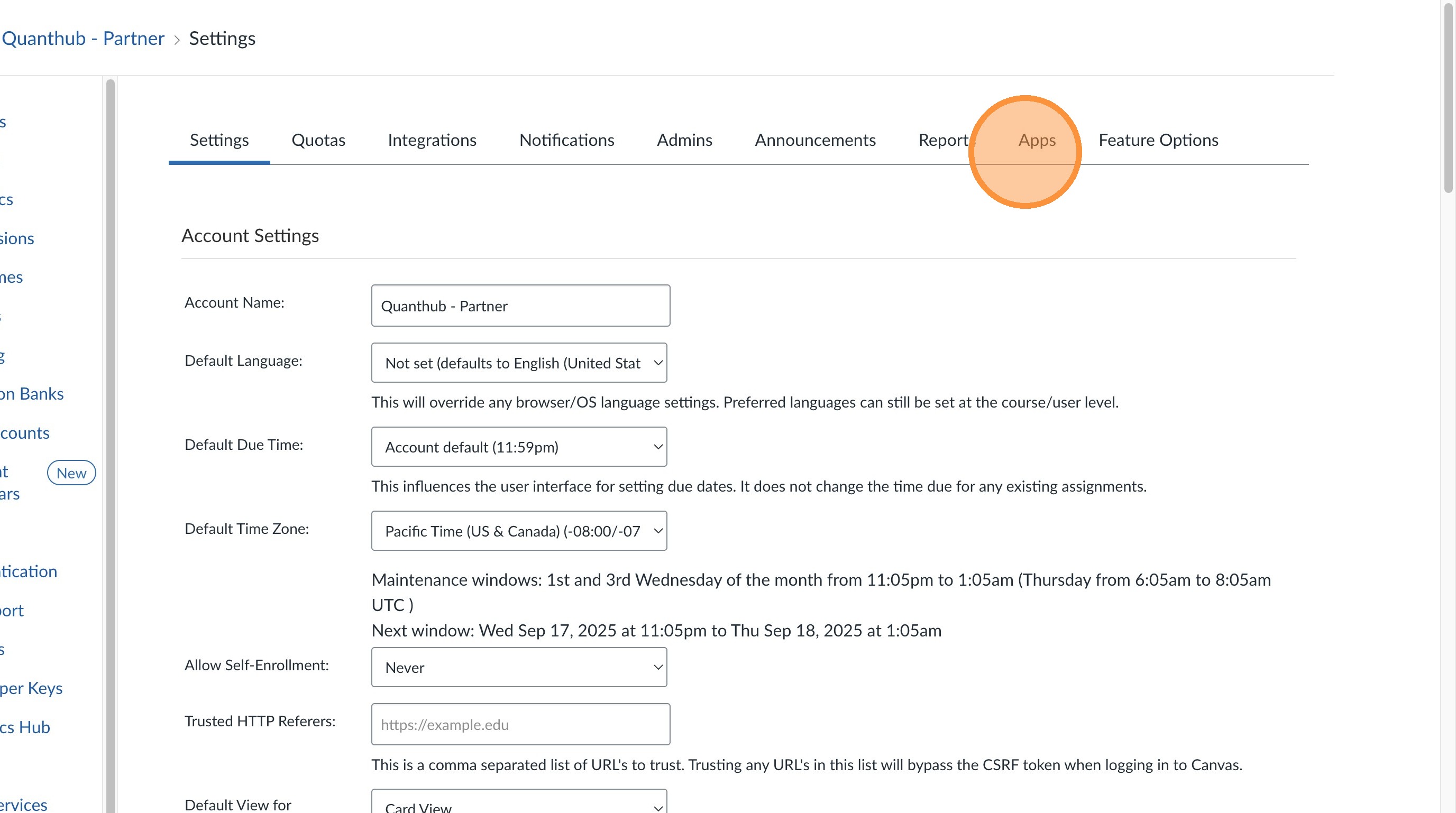Click the Quanthub - Partner breadcrumb link
Image resolution: width=1456 pixels, height=813 pixels.
(x=83, y=39)
